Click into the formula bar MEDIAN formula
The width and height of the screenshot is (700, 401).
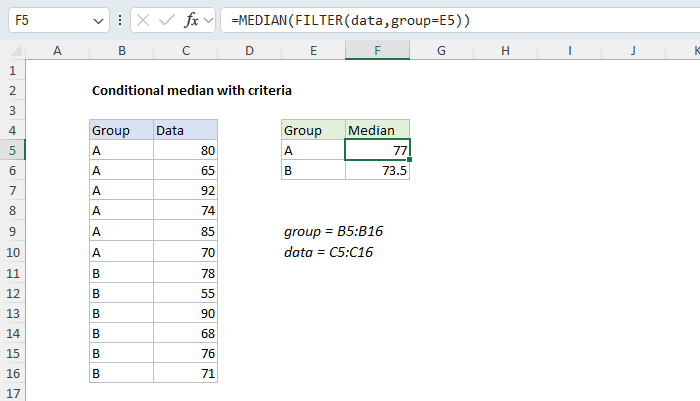(x=350, y=21)
